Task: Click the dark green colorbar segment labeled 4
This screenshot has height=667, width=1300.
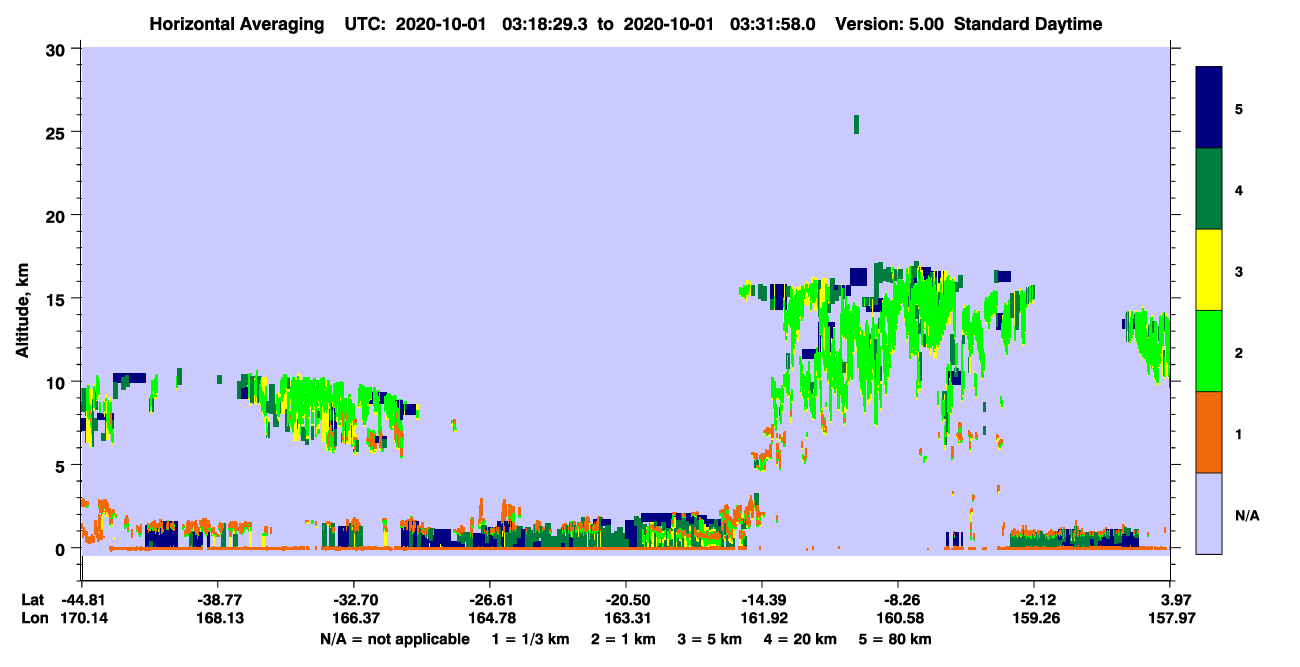Action: 1209,189
